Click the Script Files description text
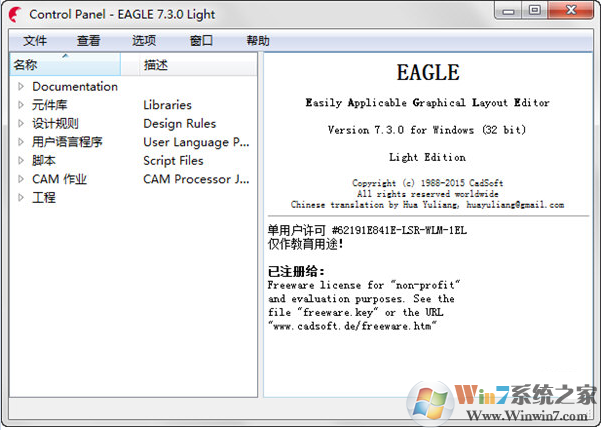This screenshot has height=430, width=604. 173,160
